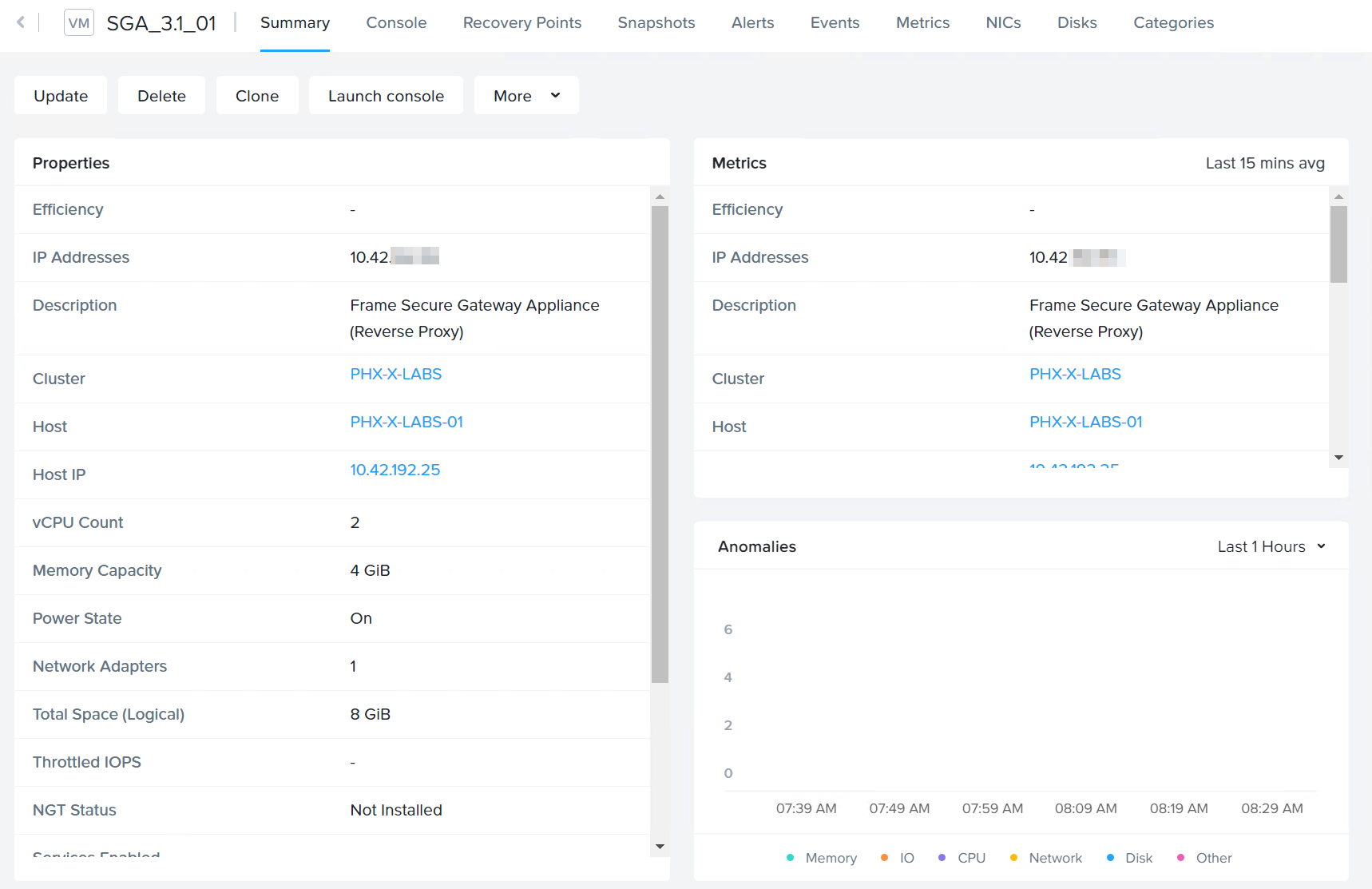Click the Properties panel scrollbar thumb
This screenshot has height=889, width=1372.
[x=660, y=443]
